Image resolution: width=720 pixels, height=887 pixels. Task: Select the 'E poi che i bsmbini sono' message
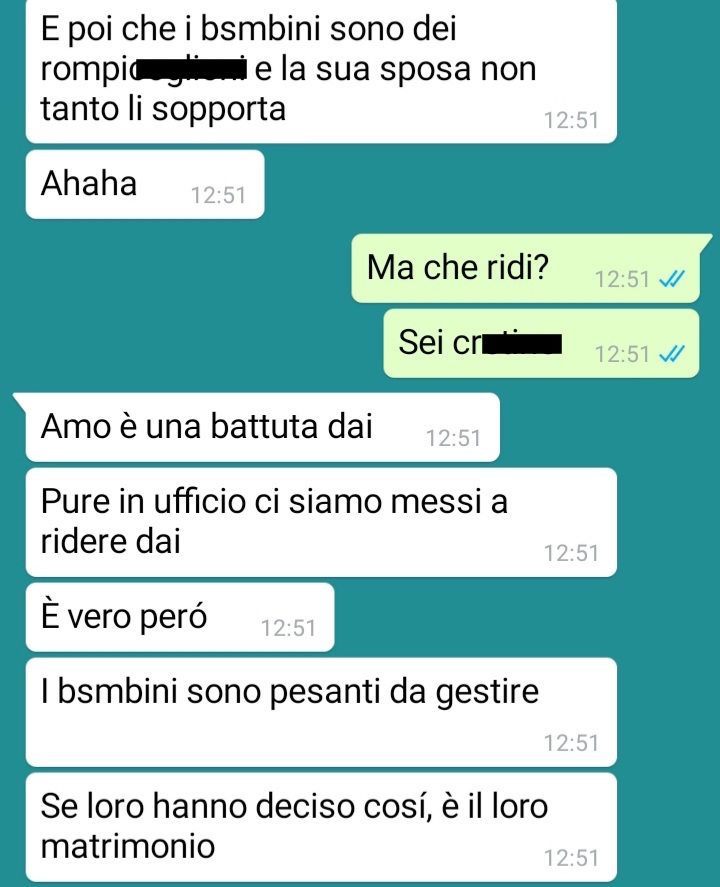(x=321, y=71)
